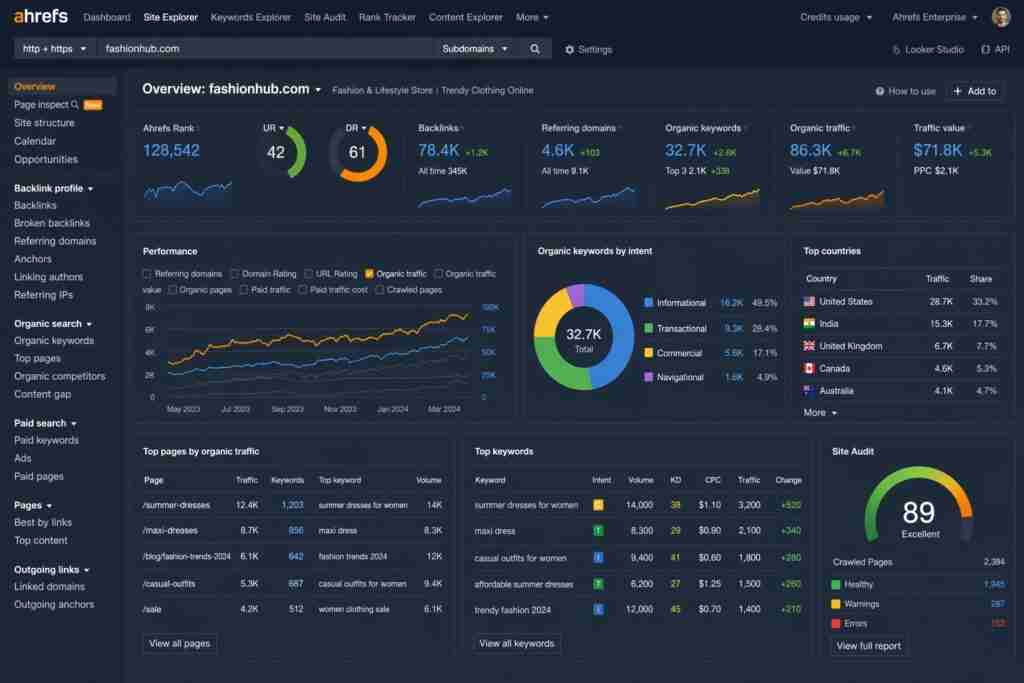This screenshot has height=683, width=1024.
Task: Click the View all keywords button
Action: pos(516,644)
